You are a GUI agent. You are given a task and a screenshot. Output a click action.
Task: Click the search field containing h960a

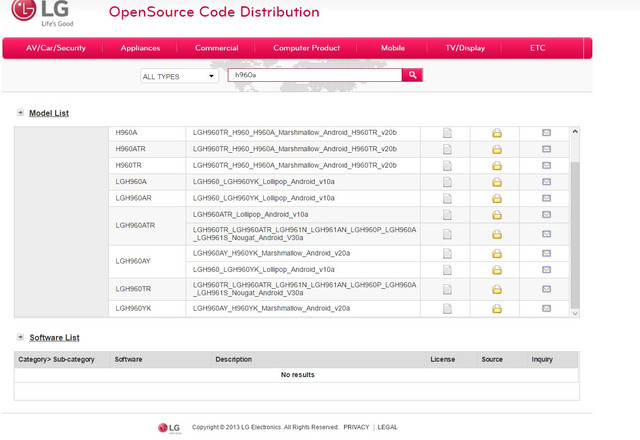(315, 75)
